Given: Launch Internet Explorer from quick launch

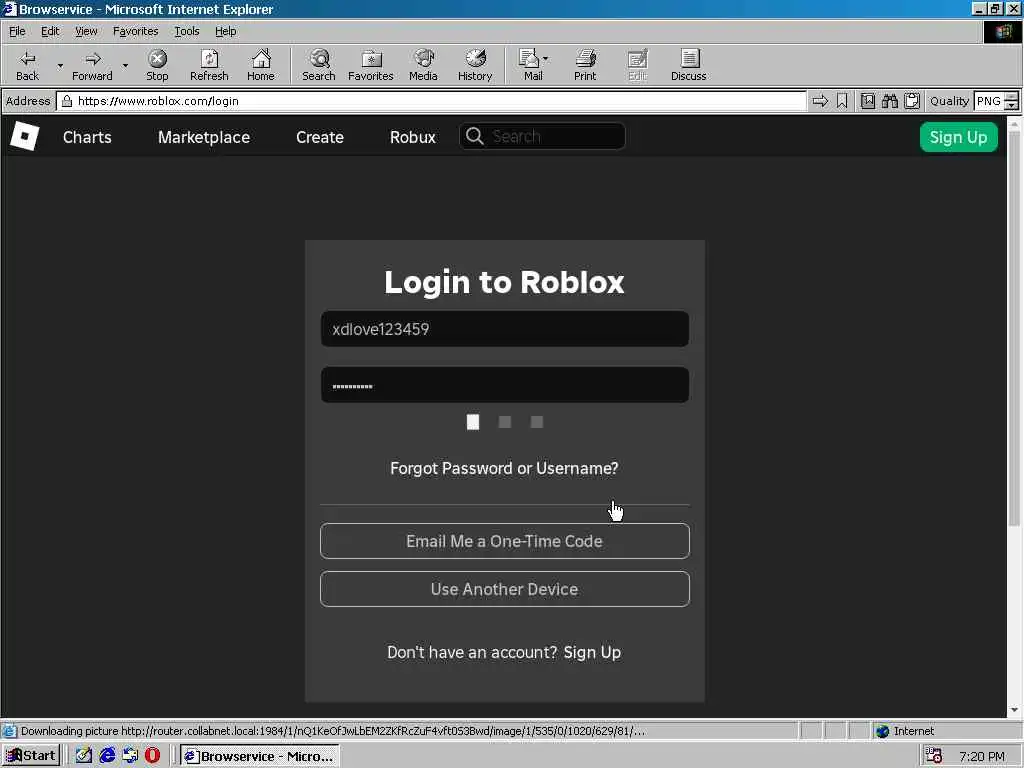Looking at the screenshot, I should pyautogui.click(x=107, y=756).
